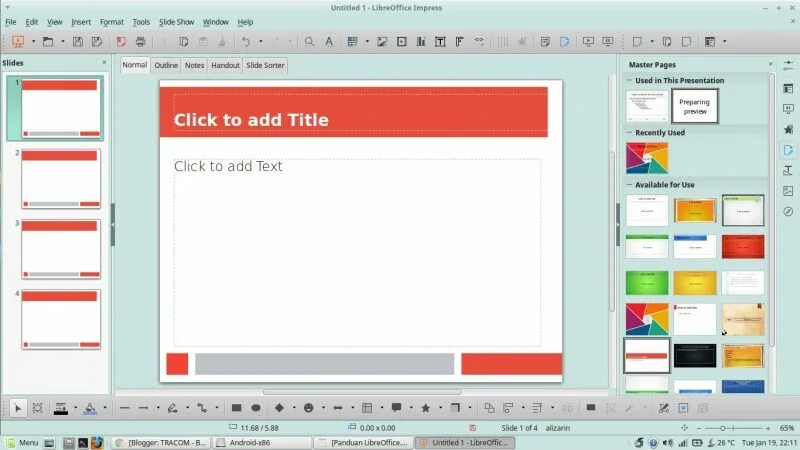
Task: Open Fontwork gallery F icon
Action: pyautogui.click(x=459, y=42)
